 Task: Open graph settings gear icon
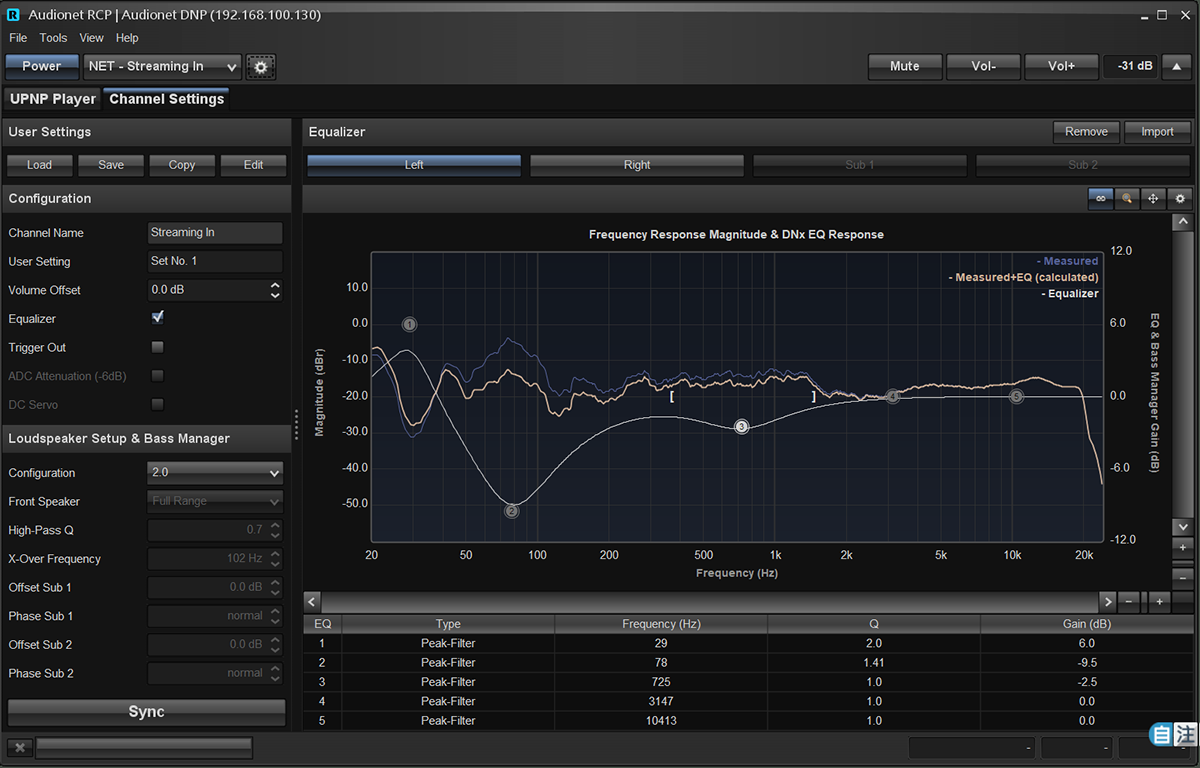(1180, 198)
